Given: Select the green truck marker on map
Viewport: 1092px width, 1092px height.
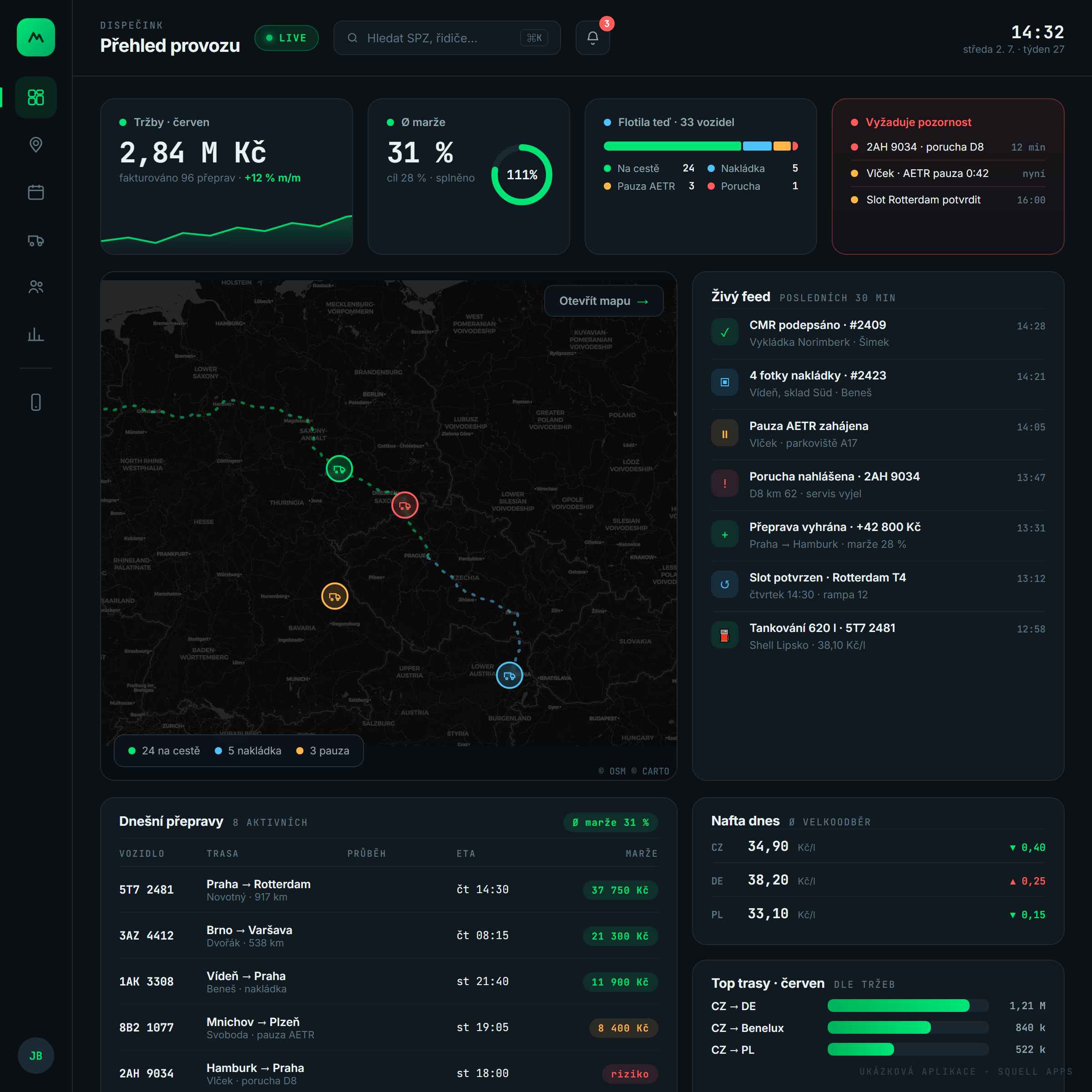Looking at the screenshot, I should click(339, 469).
